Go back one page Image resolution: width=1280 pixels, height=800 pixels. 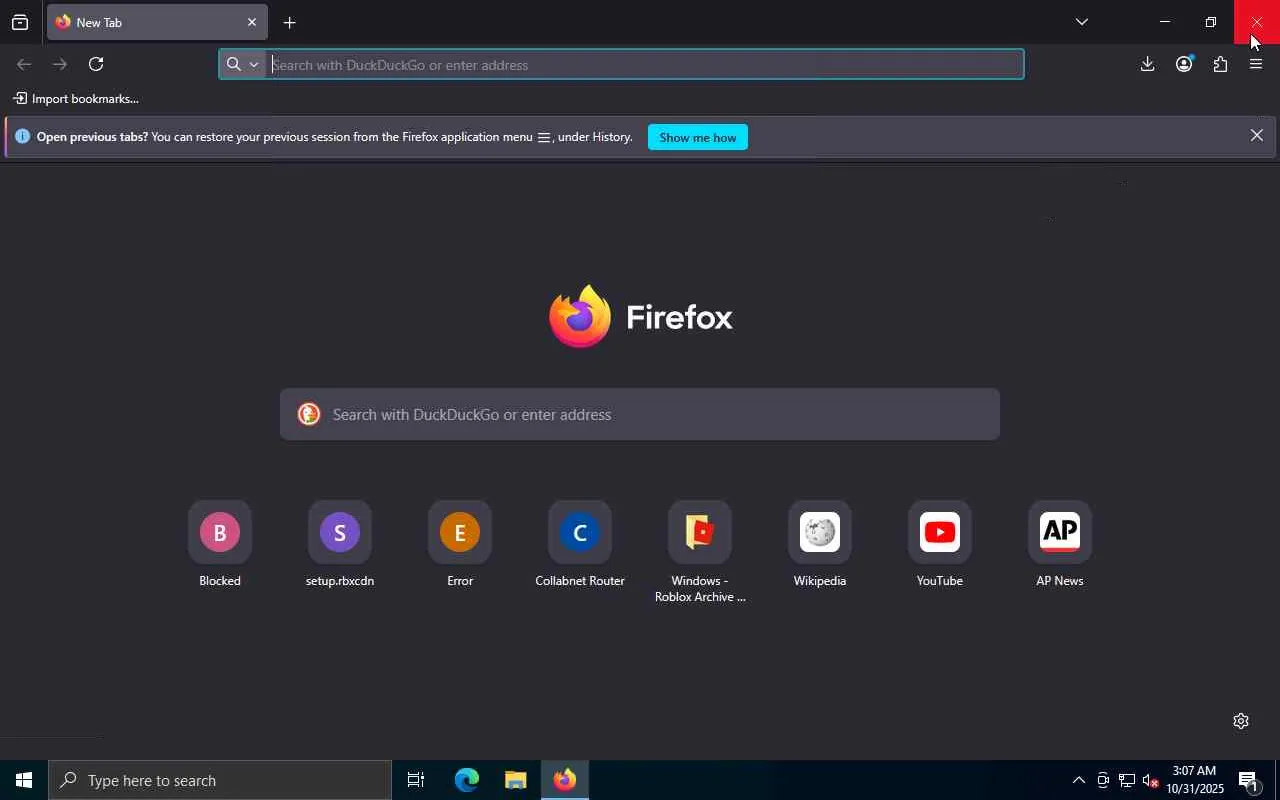(x=24, y=64)
